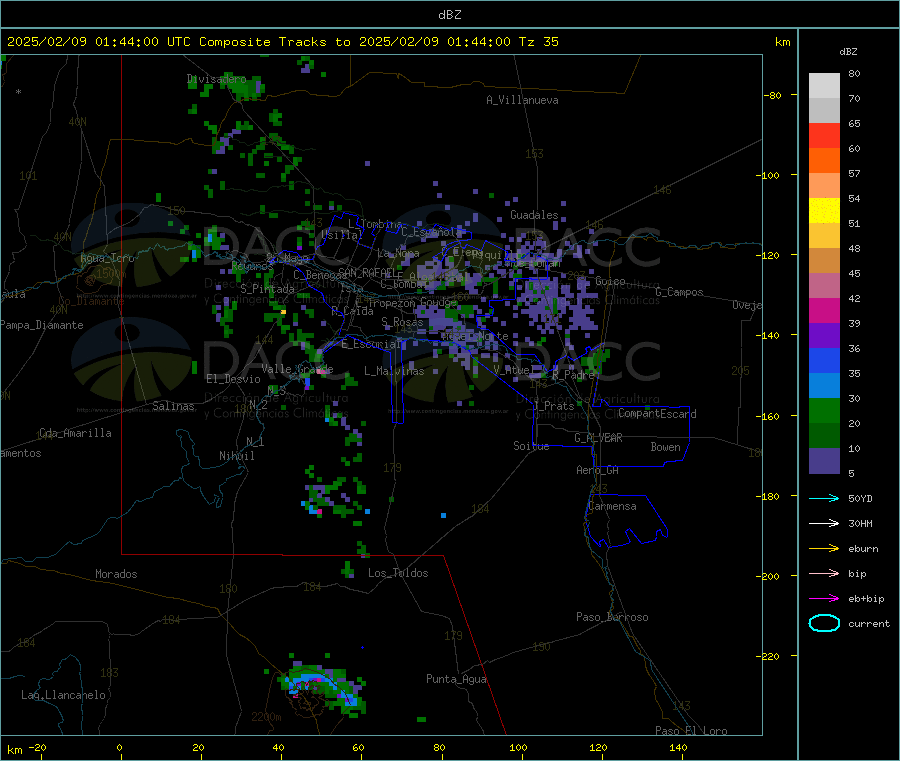Click the 'Divisadero' map label
The height and width of the screenshot is (761, 900).
pyautogui.click(x=216, y=79)
